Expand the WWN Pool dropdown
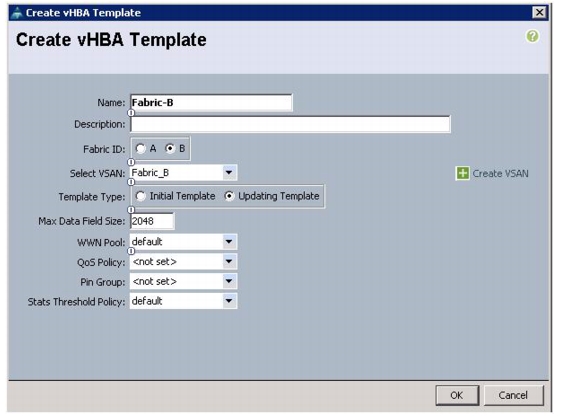576x419 pixels. [x=229, y=242]
